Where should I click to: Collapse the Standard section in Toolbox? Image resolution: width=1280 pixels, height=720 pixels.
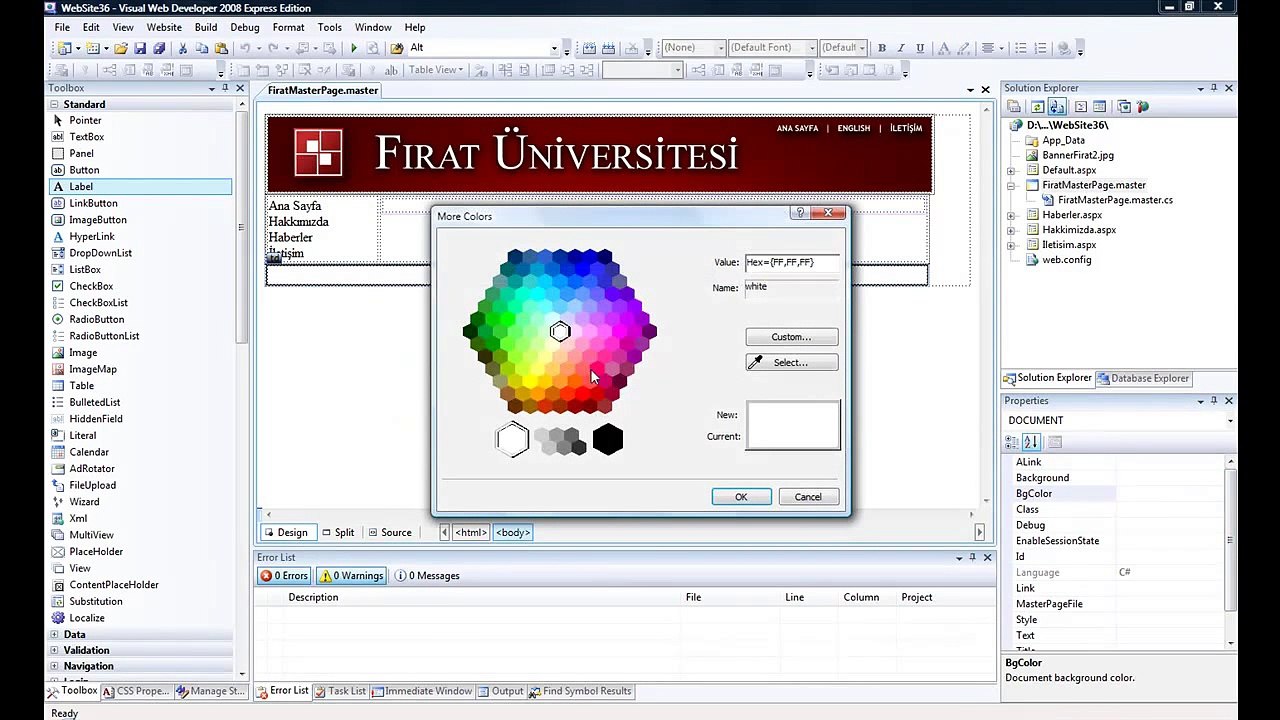point(55,104)
